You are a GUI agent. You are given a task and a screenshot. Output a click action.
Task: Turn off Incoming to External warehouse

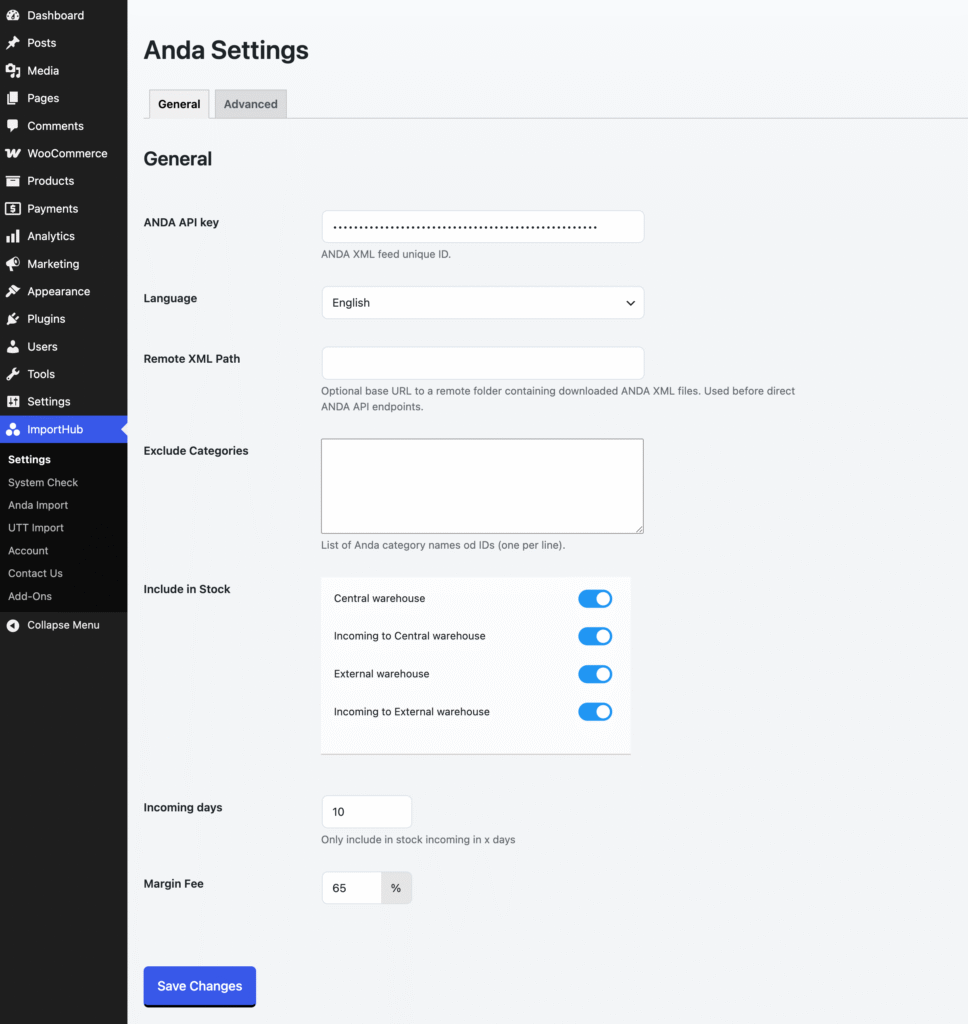pos(595,712)
